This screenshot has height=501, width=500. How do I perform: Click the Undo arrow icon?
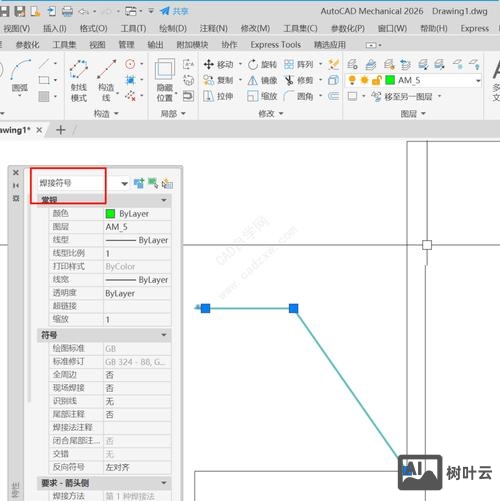pos(83,12)
